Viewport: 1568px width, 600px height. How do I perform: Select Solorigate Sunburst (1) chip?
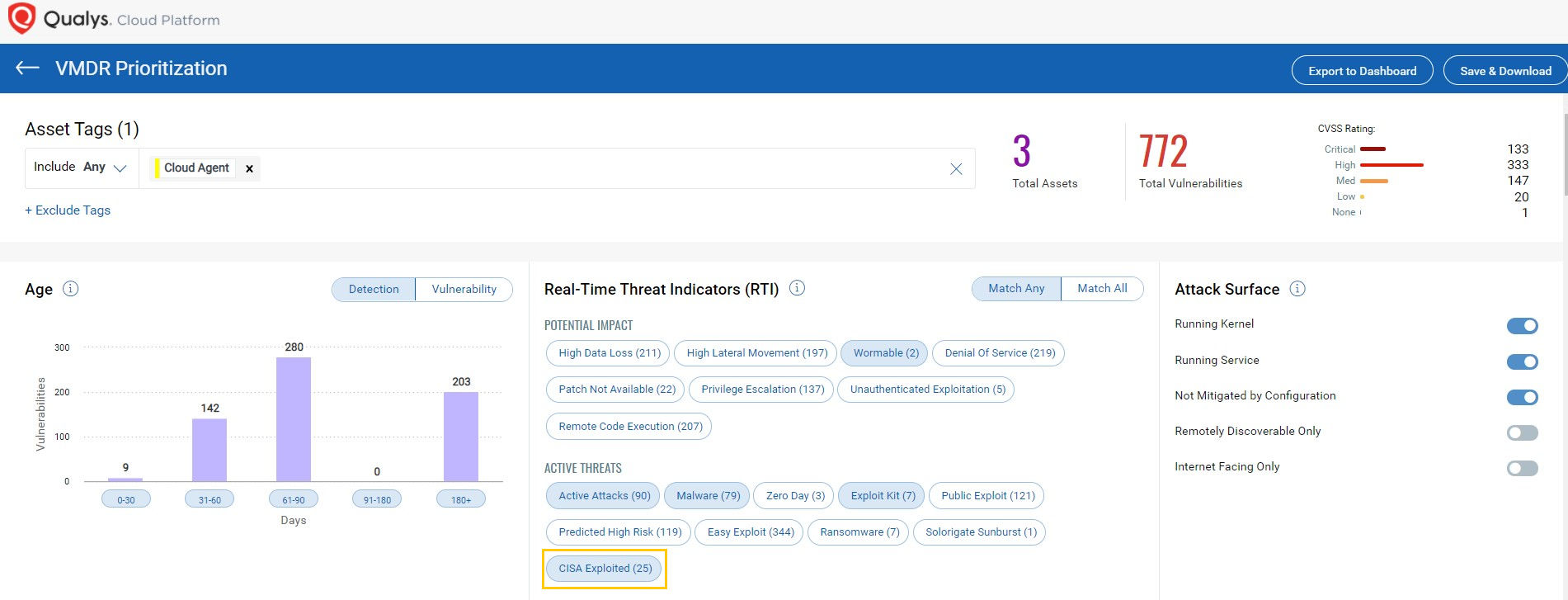pyautogui.click(x=980, y=532)
